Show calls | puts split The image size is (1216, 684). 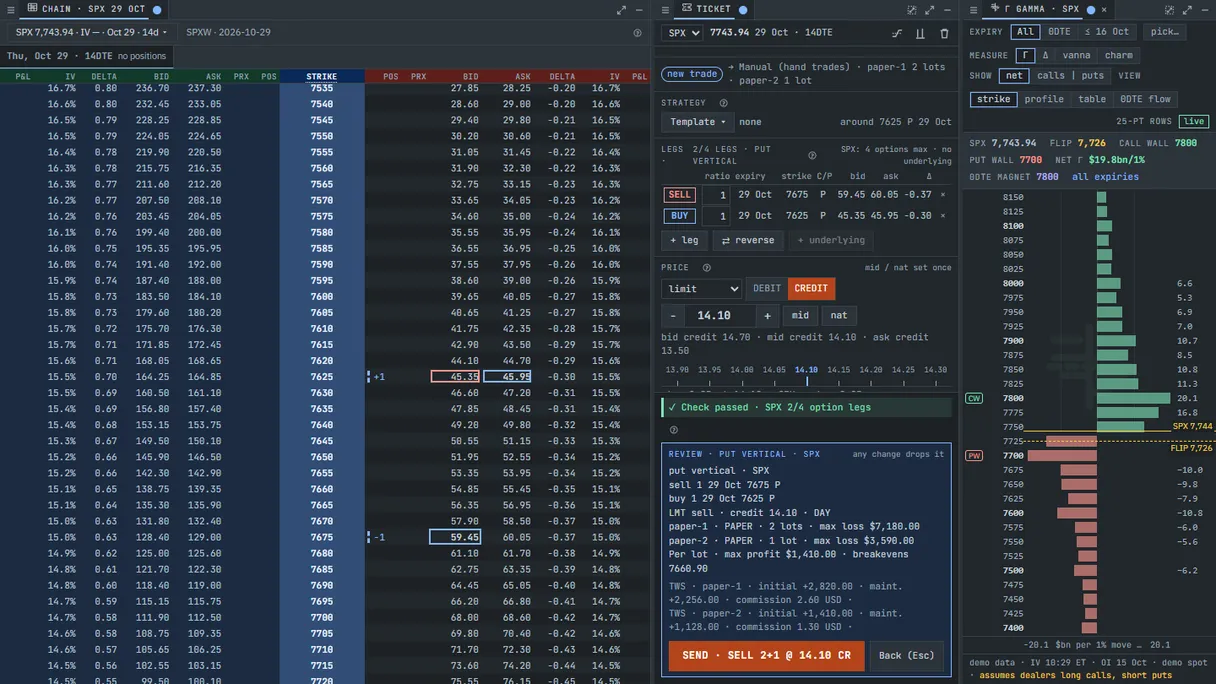tap(1070, 76)
